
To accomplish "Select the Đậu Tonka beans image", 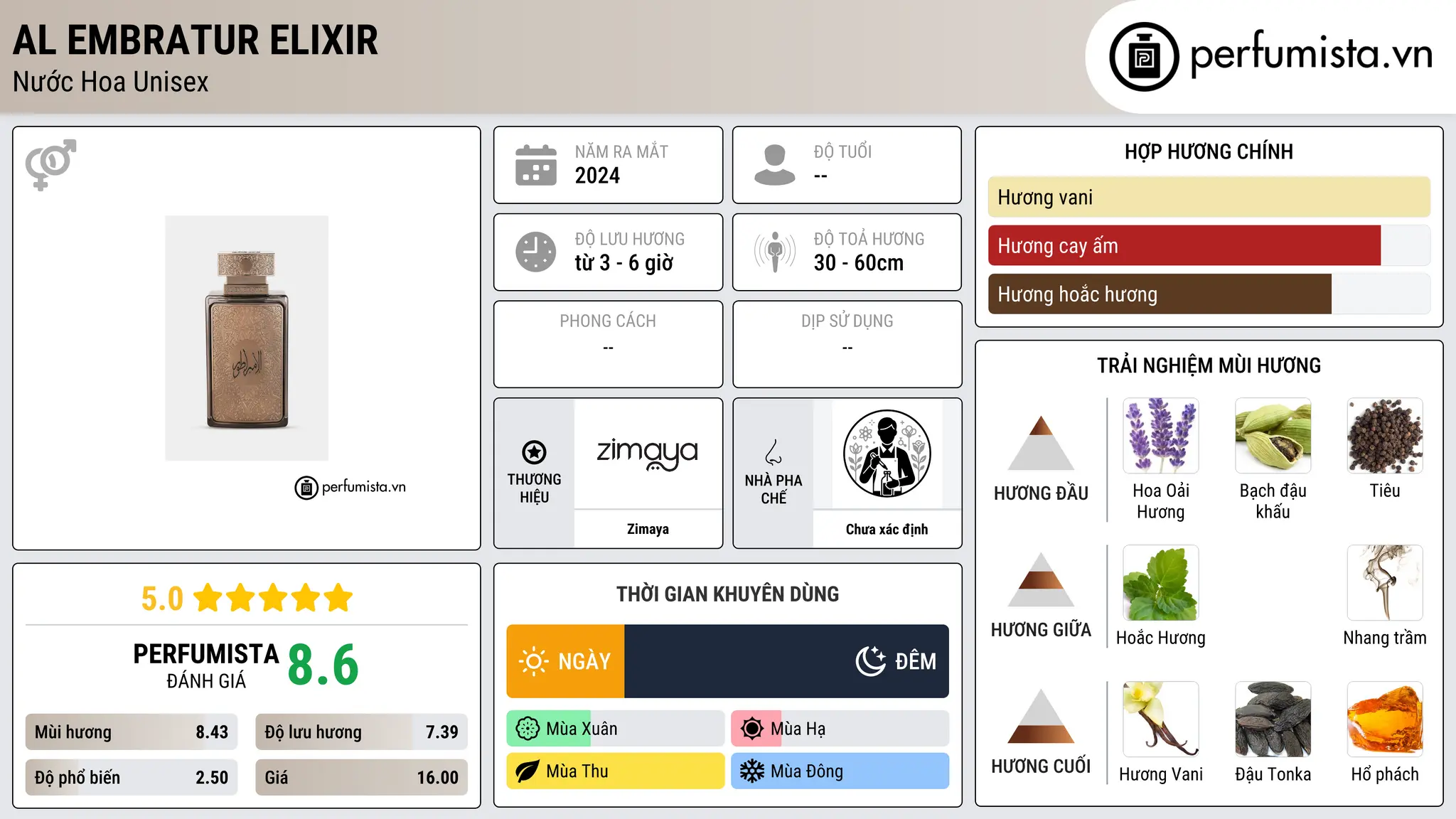I will click(1273, 719).
